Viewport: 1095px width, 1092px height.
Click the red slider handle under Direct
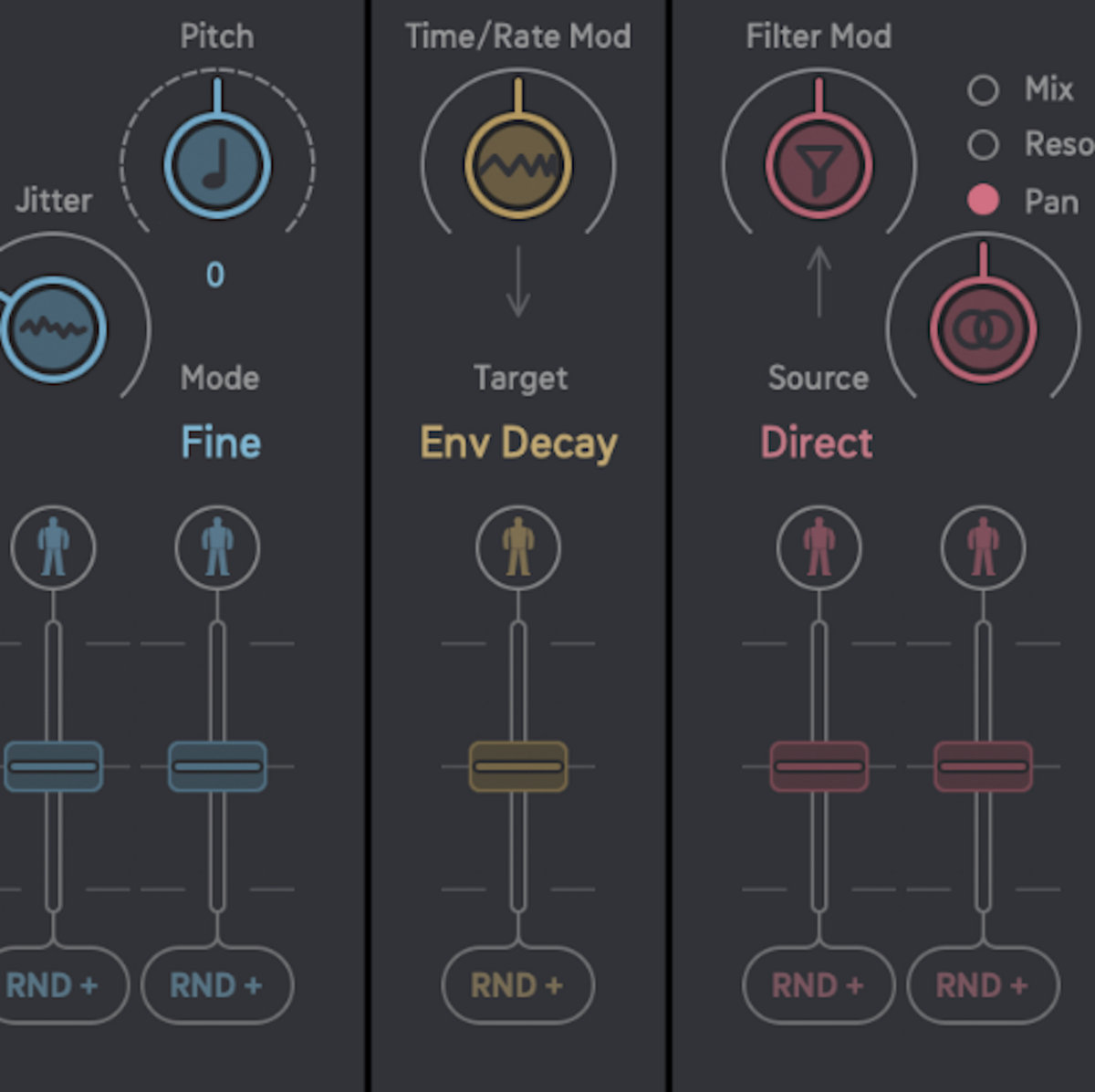[819, 765]
